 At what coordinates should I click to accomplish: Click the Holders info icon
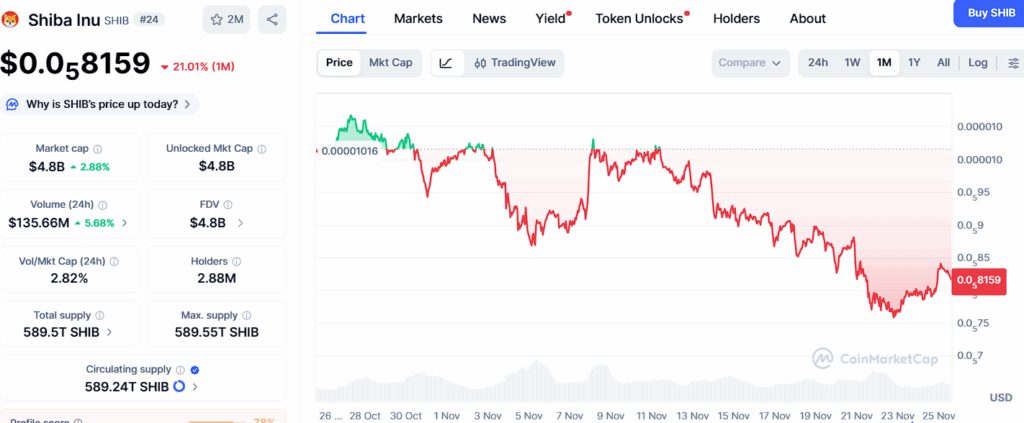tap(234, 261)
